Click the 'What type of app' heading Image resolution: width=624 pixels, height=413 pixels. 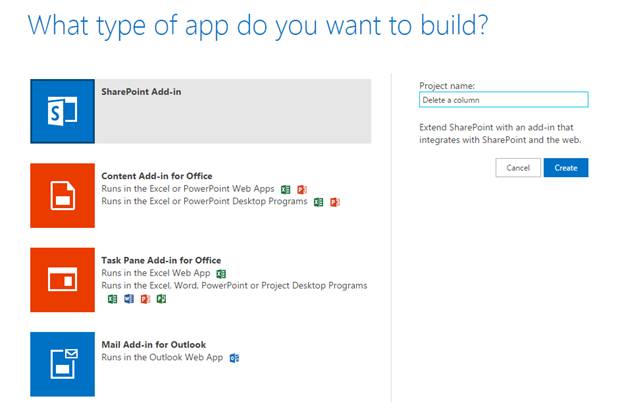click(x=258, y=25)
